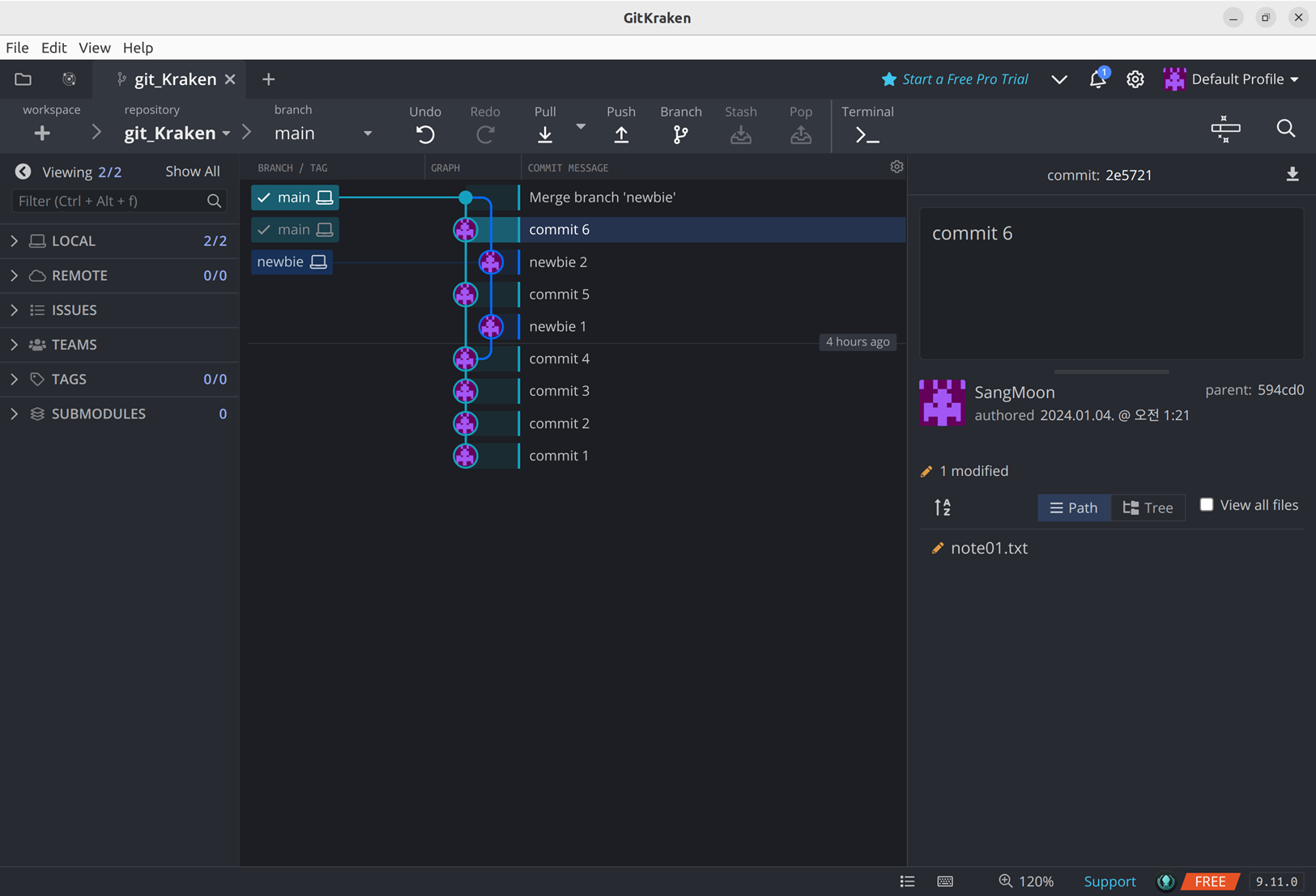1316x896 pixels.
Task: Open the workspaces icon beside folder
Action: coord(69,79)
